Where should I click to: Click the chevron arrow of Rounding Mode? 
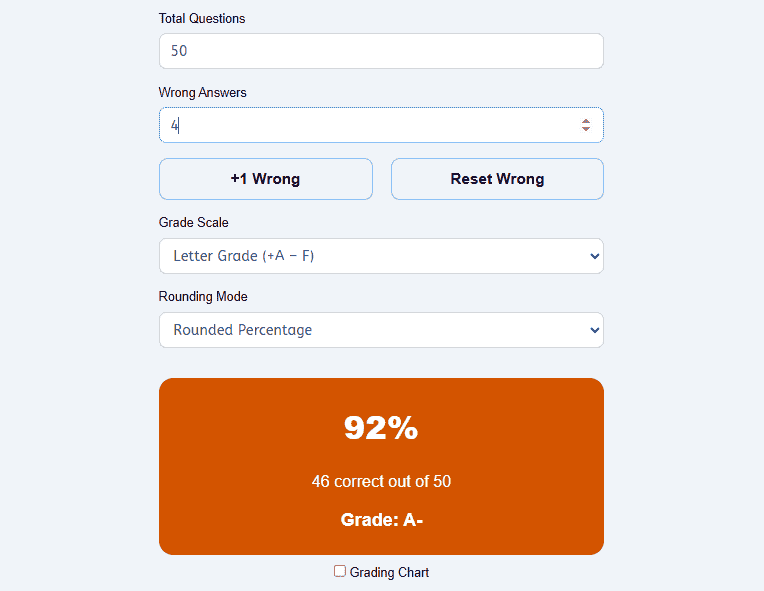[595, 330]
